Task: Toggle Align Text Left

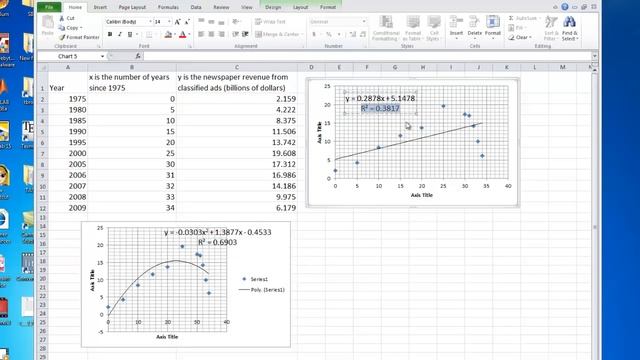Action: (201, 34)
